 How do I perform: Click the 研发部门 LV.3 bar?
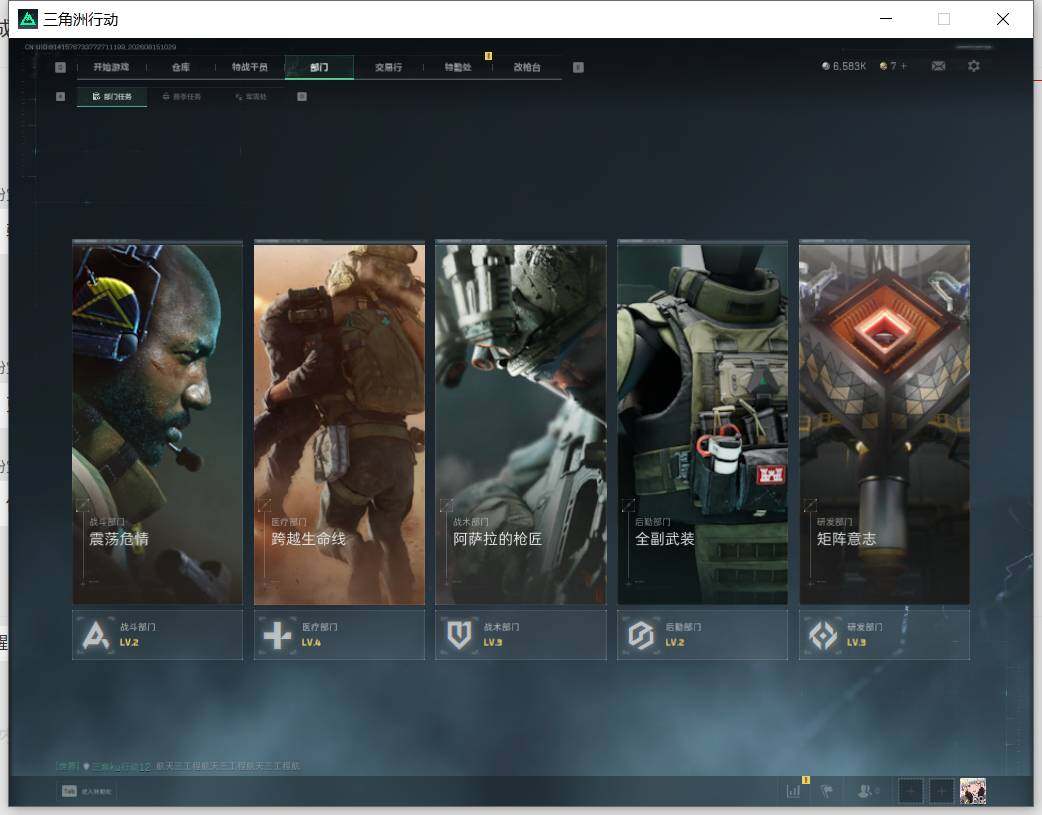point(885,635)
